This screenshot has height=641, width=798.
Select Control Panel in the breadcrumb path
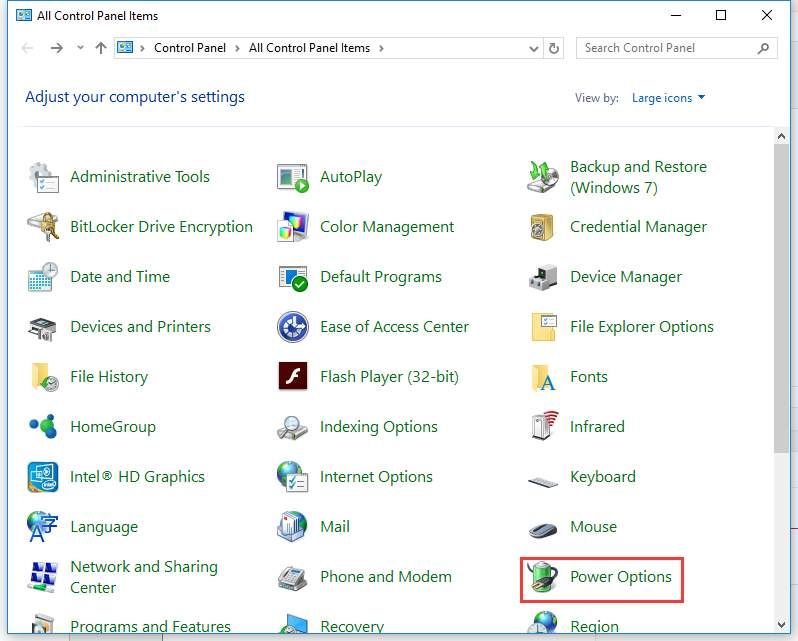191,48
